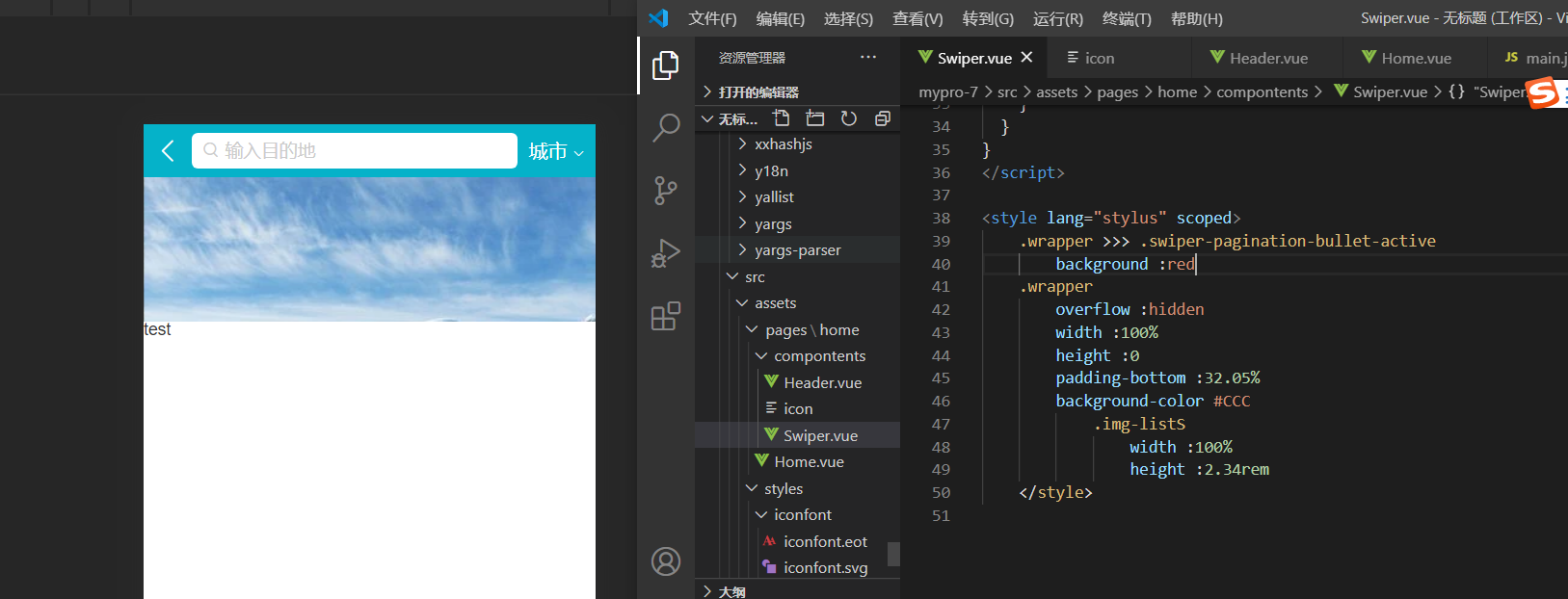1568x599 pixels.
Task: Close the Swiper.vue editor tab
Action: pyautogui.click(x=1027, y=58)
